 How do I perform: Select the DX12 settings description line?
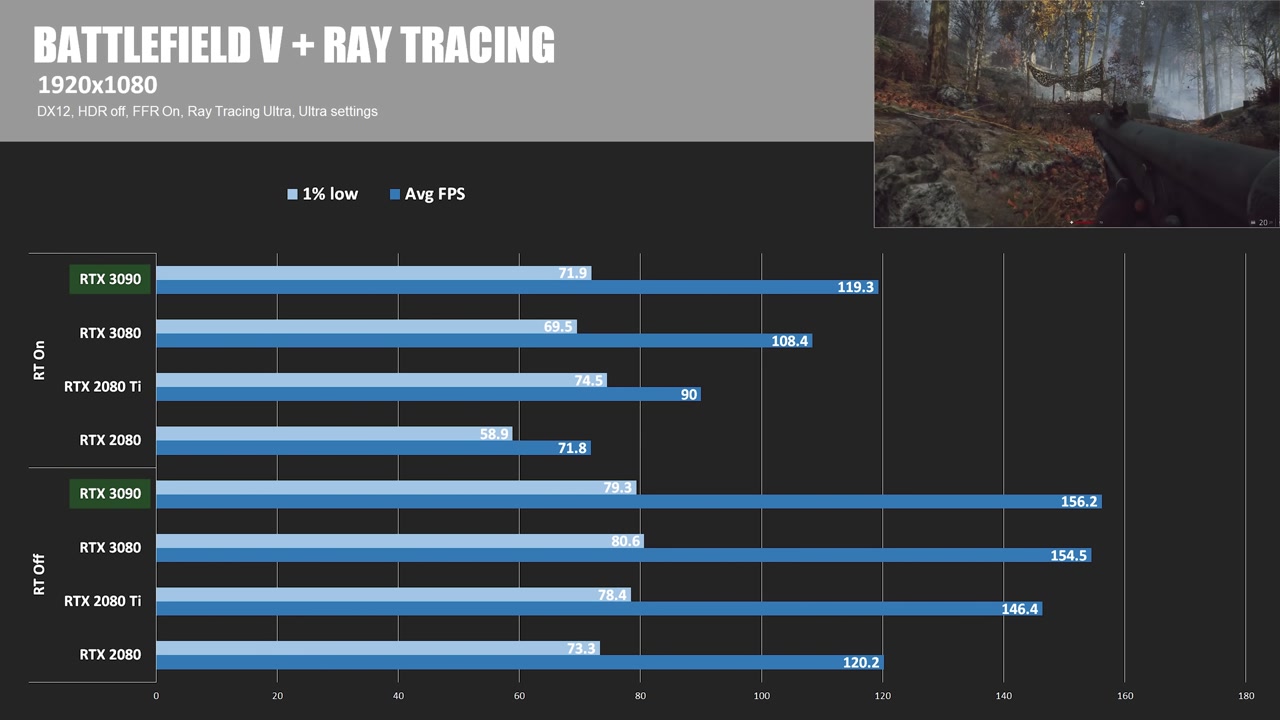coord(207,111)
